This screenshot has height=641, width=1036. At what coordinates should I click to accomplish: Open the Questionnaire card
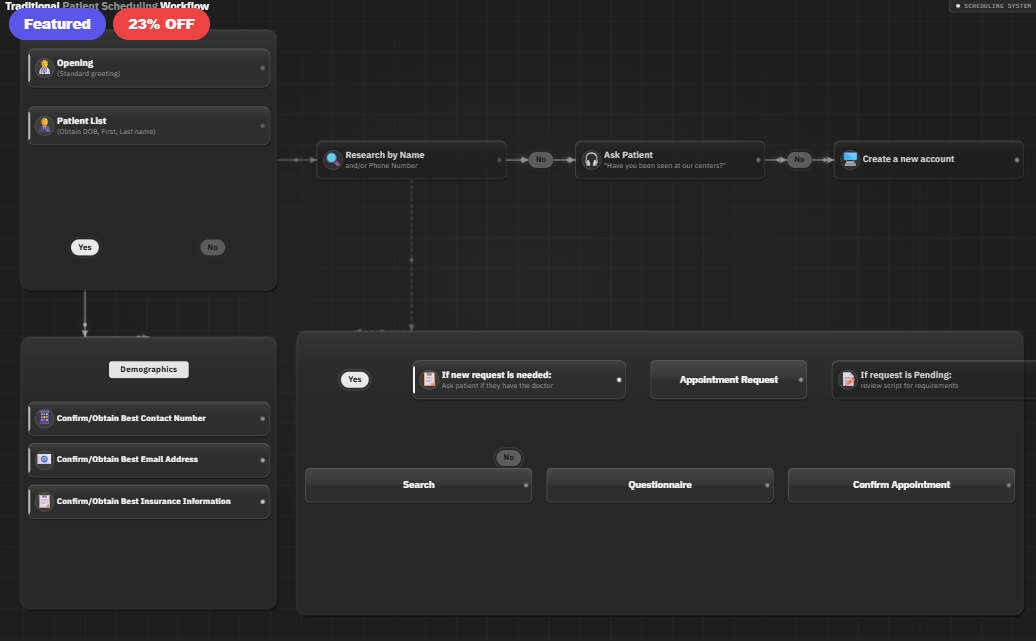[x=660, y=484]
